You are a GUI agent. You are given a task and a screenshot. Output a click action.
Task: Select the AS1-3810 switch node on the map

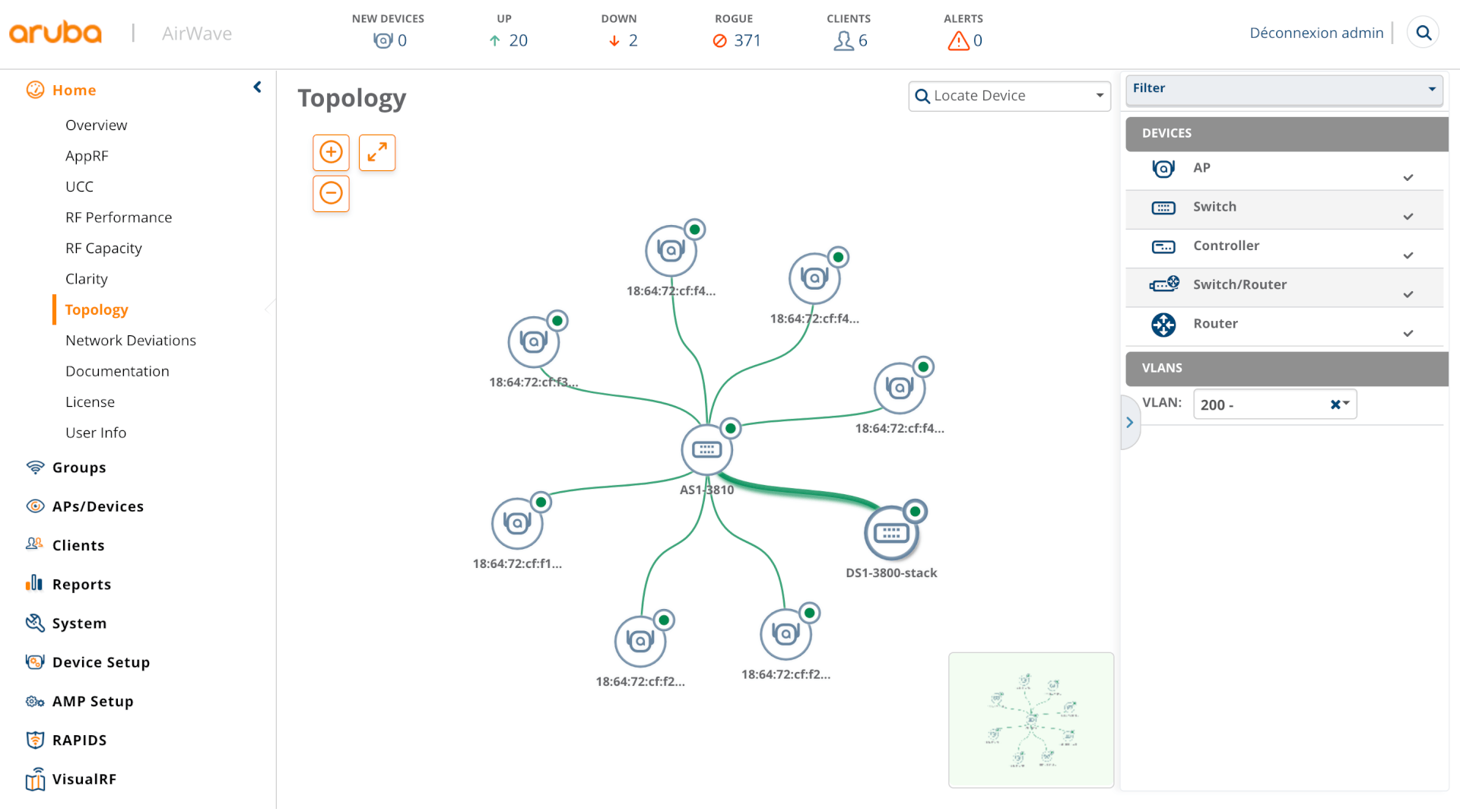coord(706,449)
